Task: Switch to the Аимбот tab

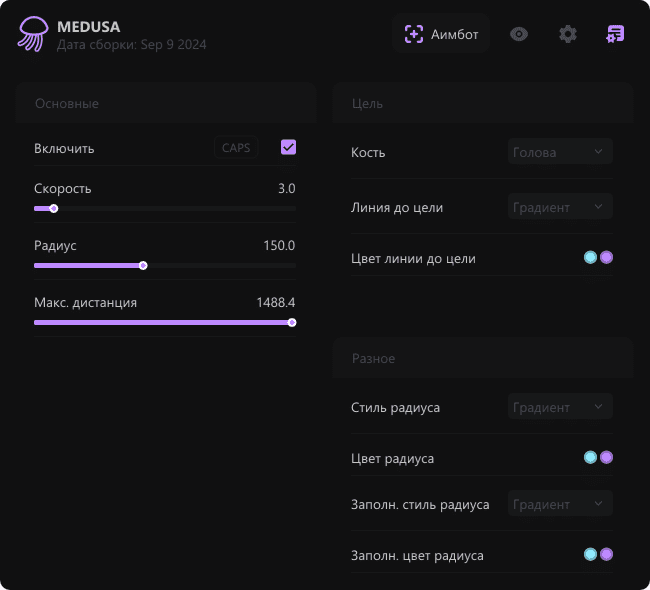Action: [442, 34]
